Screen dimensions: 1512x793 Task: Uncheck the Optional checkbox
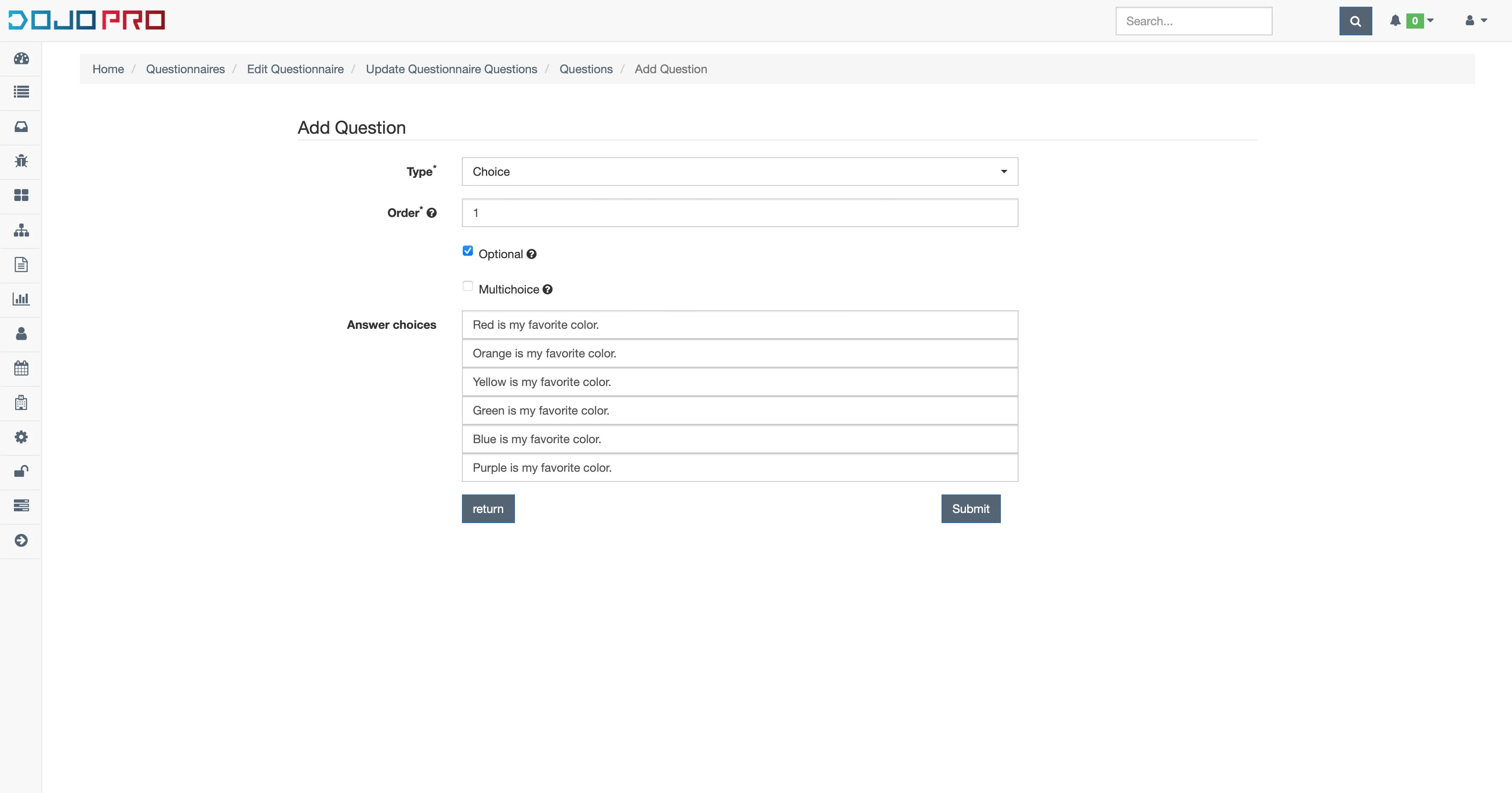tap(468, 251)
